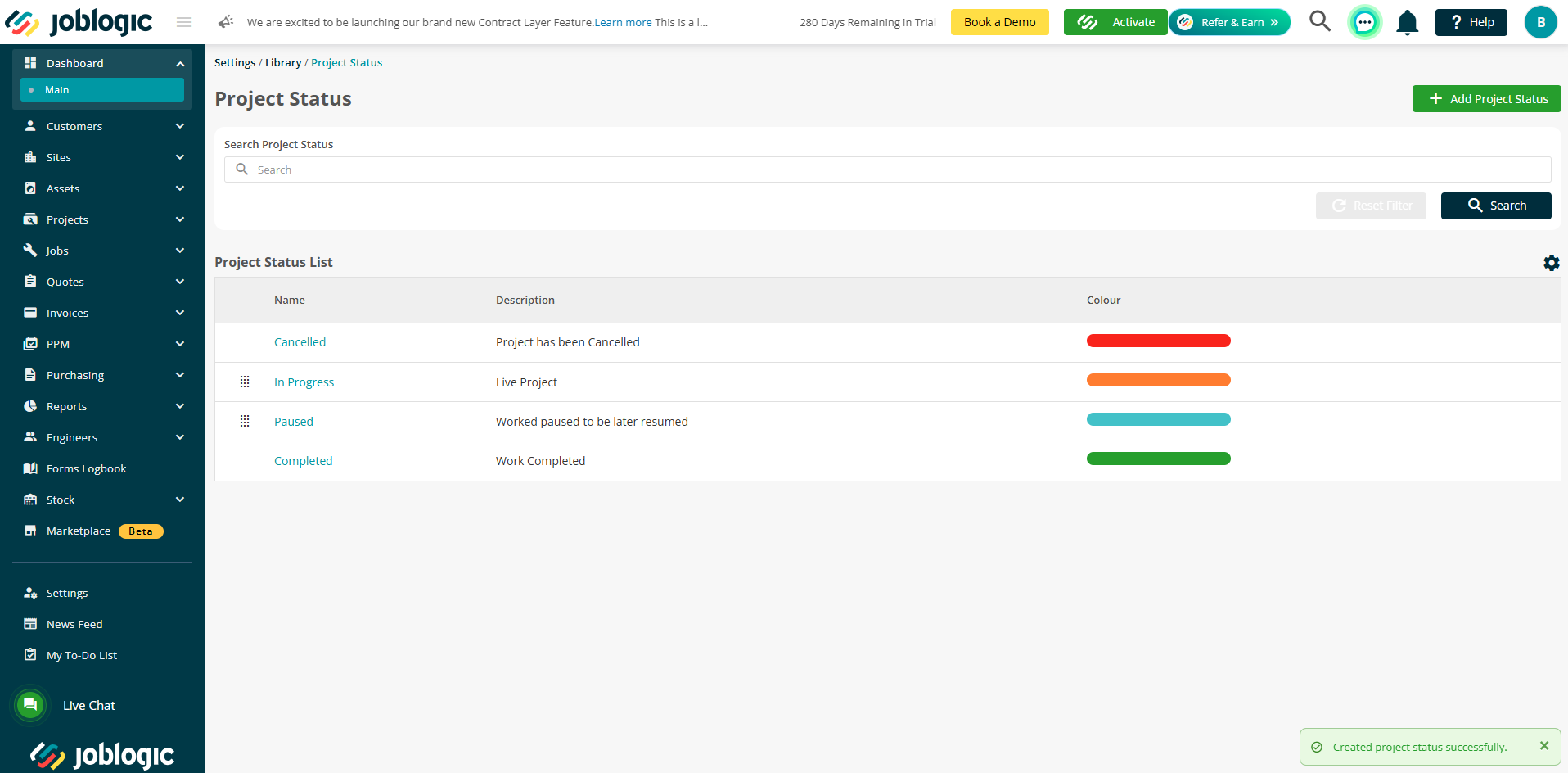The width and height of the screenshot is (1568, 773).
Task: Click the Jobs wrench icon
Action: point(30,251)
